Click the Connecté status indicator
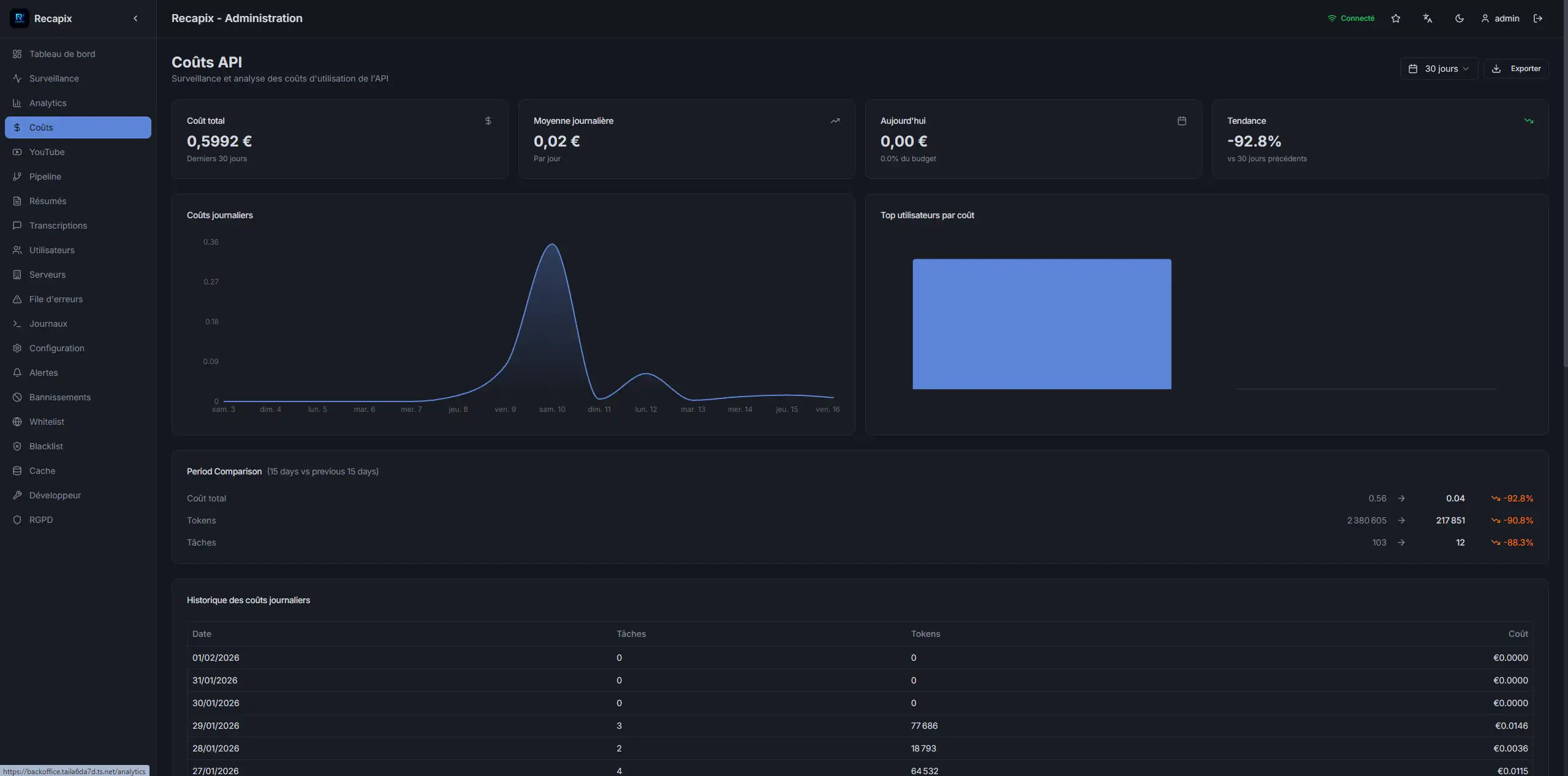Viewport: 1568px width, 776px height. click(x=1350, y=18)
